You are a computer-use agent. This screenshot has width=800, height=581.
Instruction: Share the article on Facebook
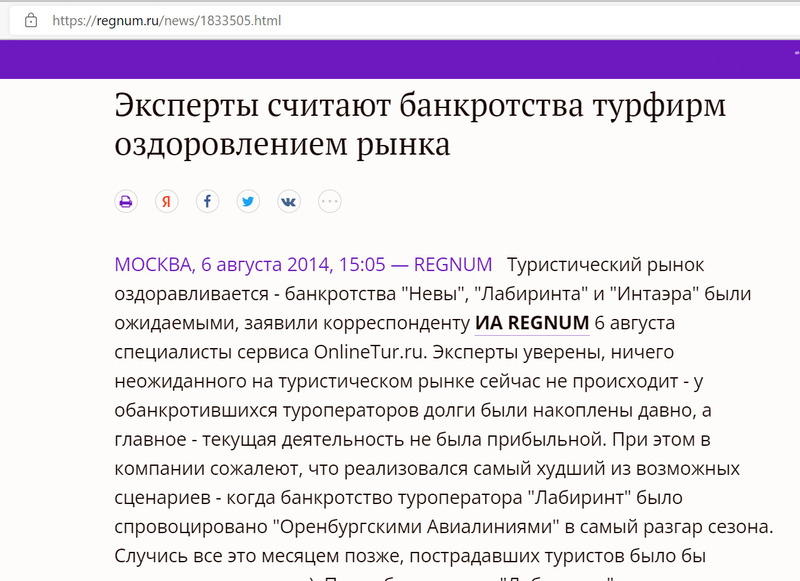[x=207, y=202]
